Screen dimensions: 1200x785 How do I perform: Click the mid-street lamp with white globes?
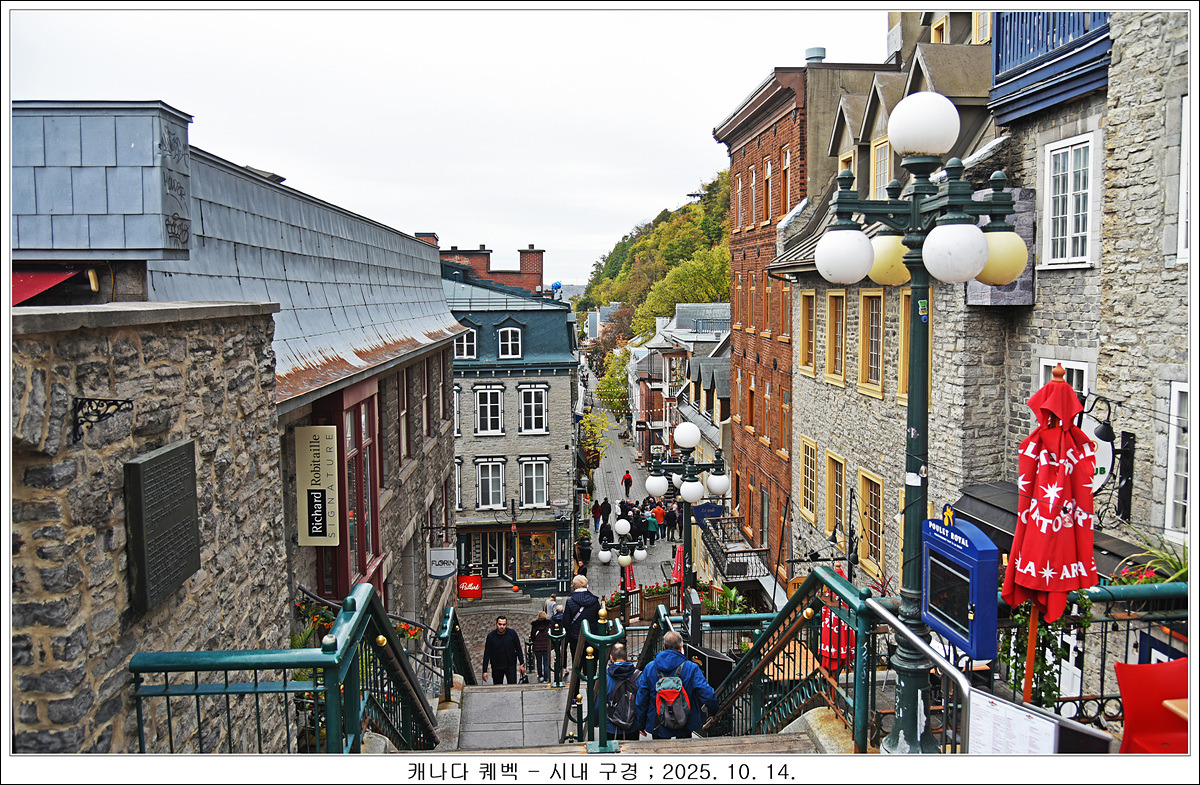[687, 466]
